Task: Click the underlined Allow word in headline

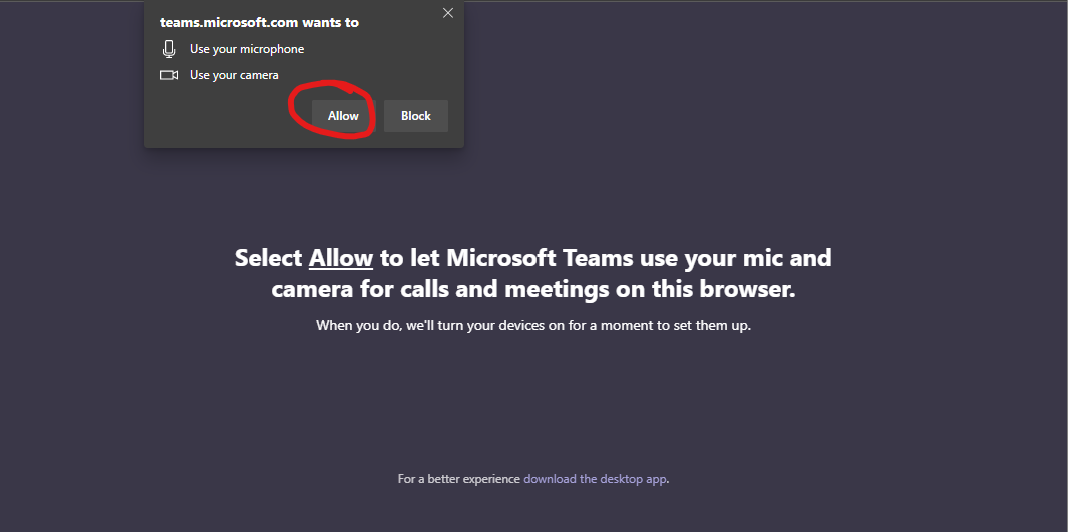Action: pos(341,258)
